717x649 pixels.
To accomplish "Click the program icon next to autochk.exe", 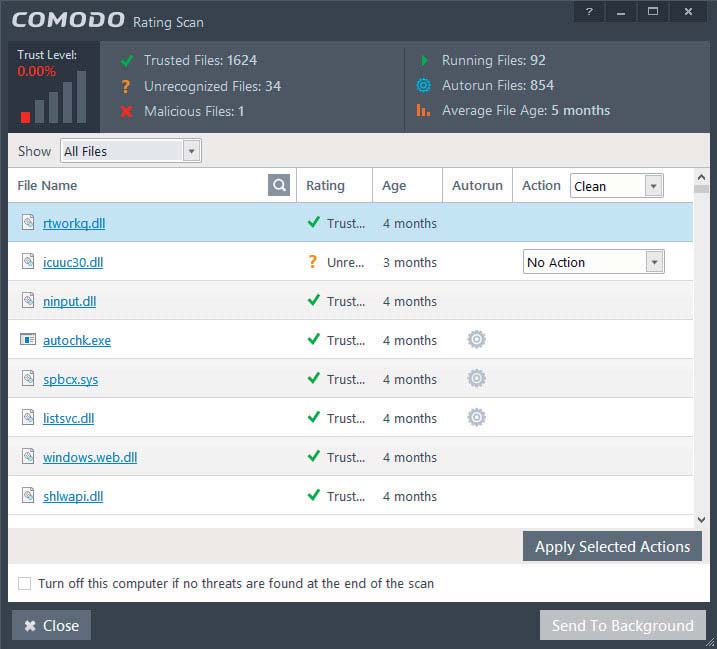I will point(28,339).
